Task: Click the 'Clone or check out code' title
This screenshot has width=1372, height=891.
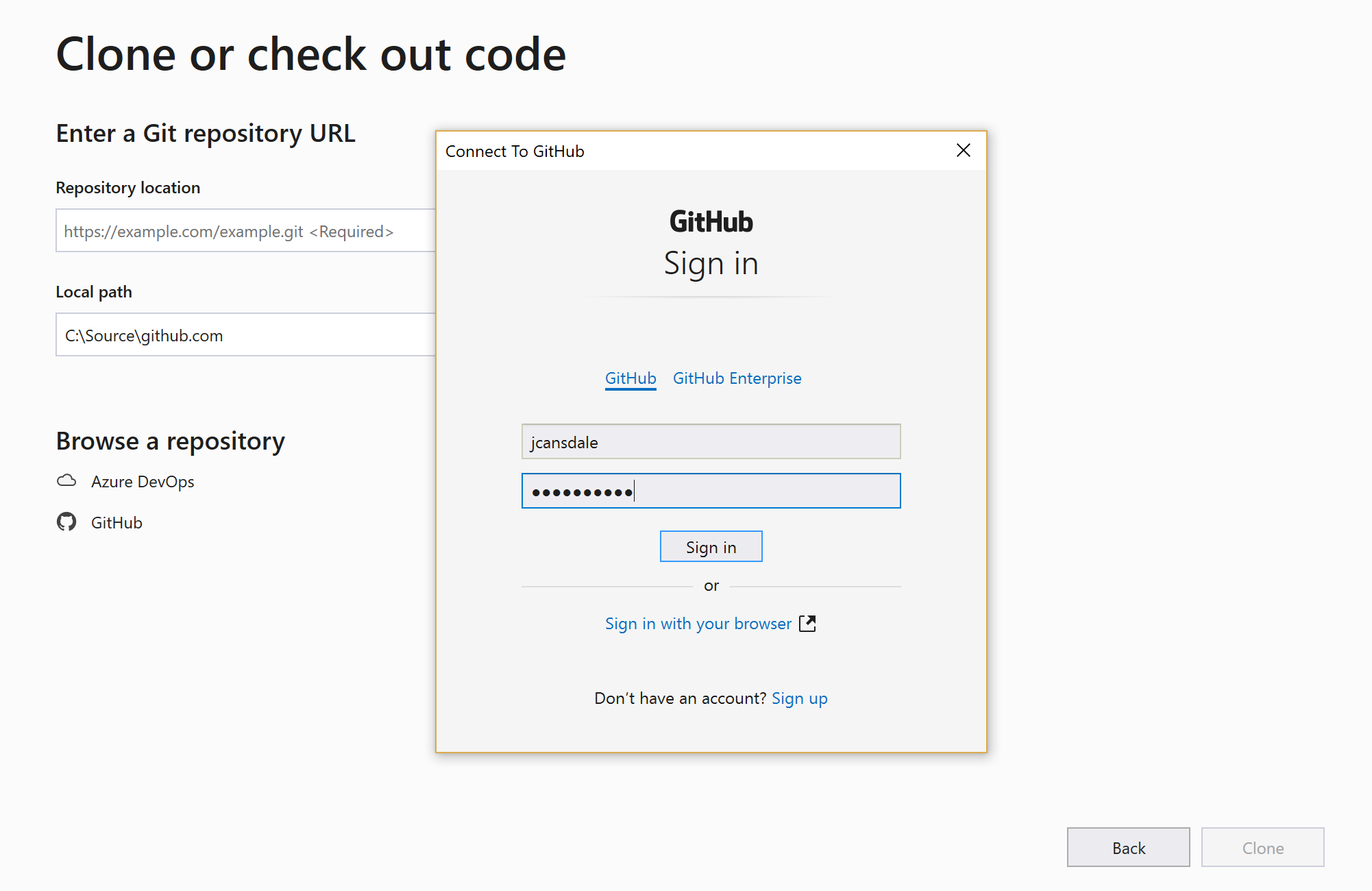Action: click(x=311, y=54)
